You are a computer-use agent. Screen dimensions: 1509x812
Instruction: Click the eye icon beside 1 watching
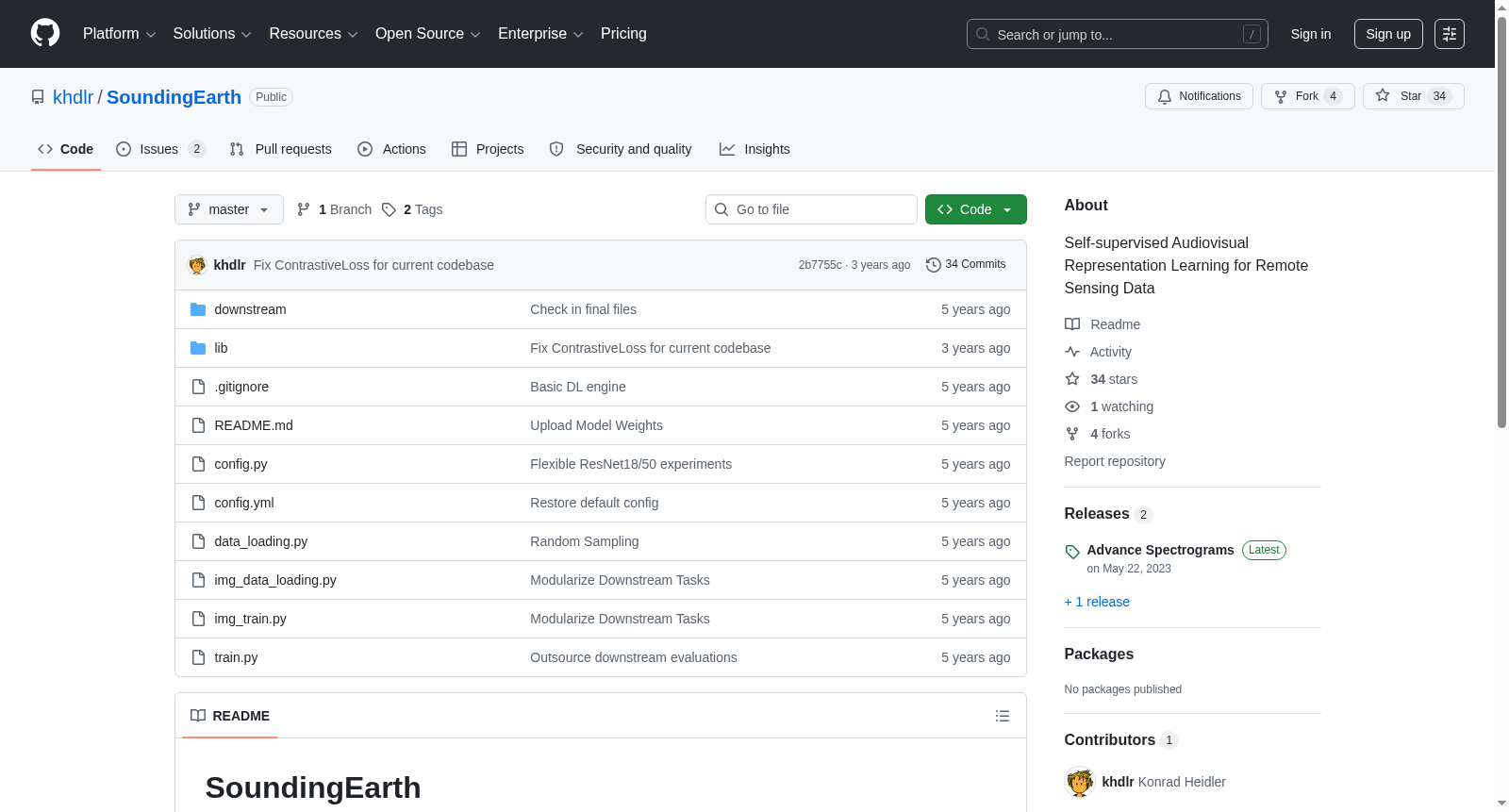coord(1072,406)
